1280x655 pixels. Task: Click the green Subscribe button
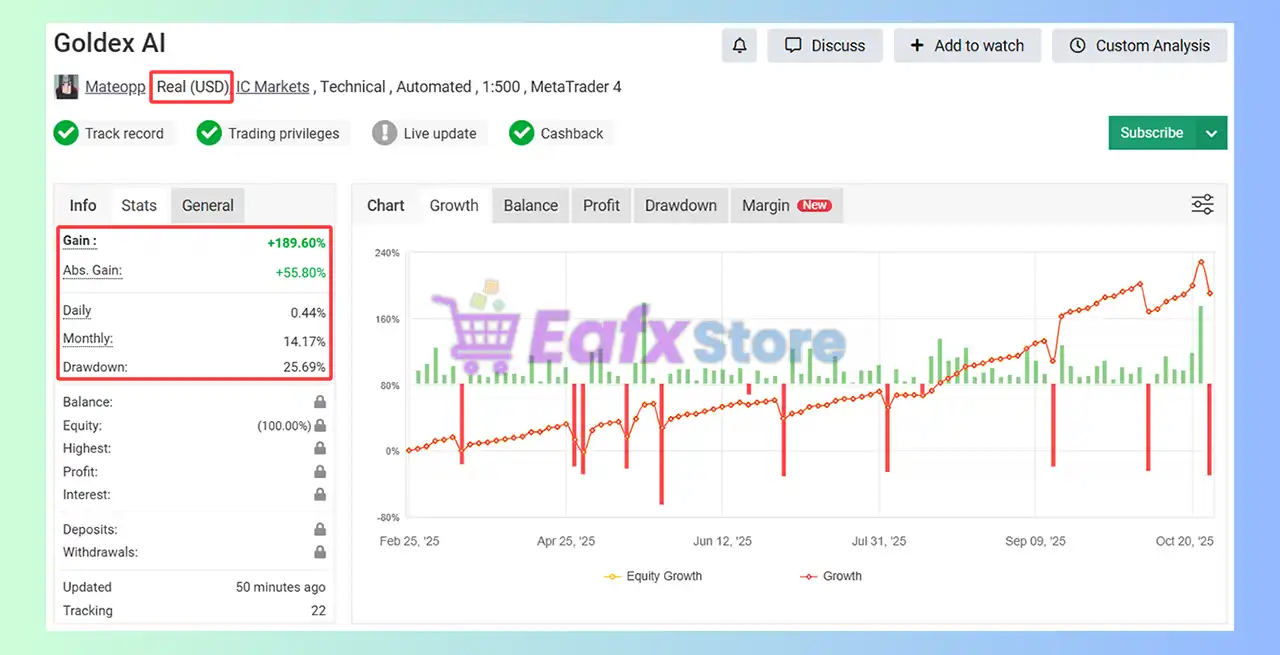1151,132
